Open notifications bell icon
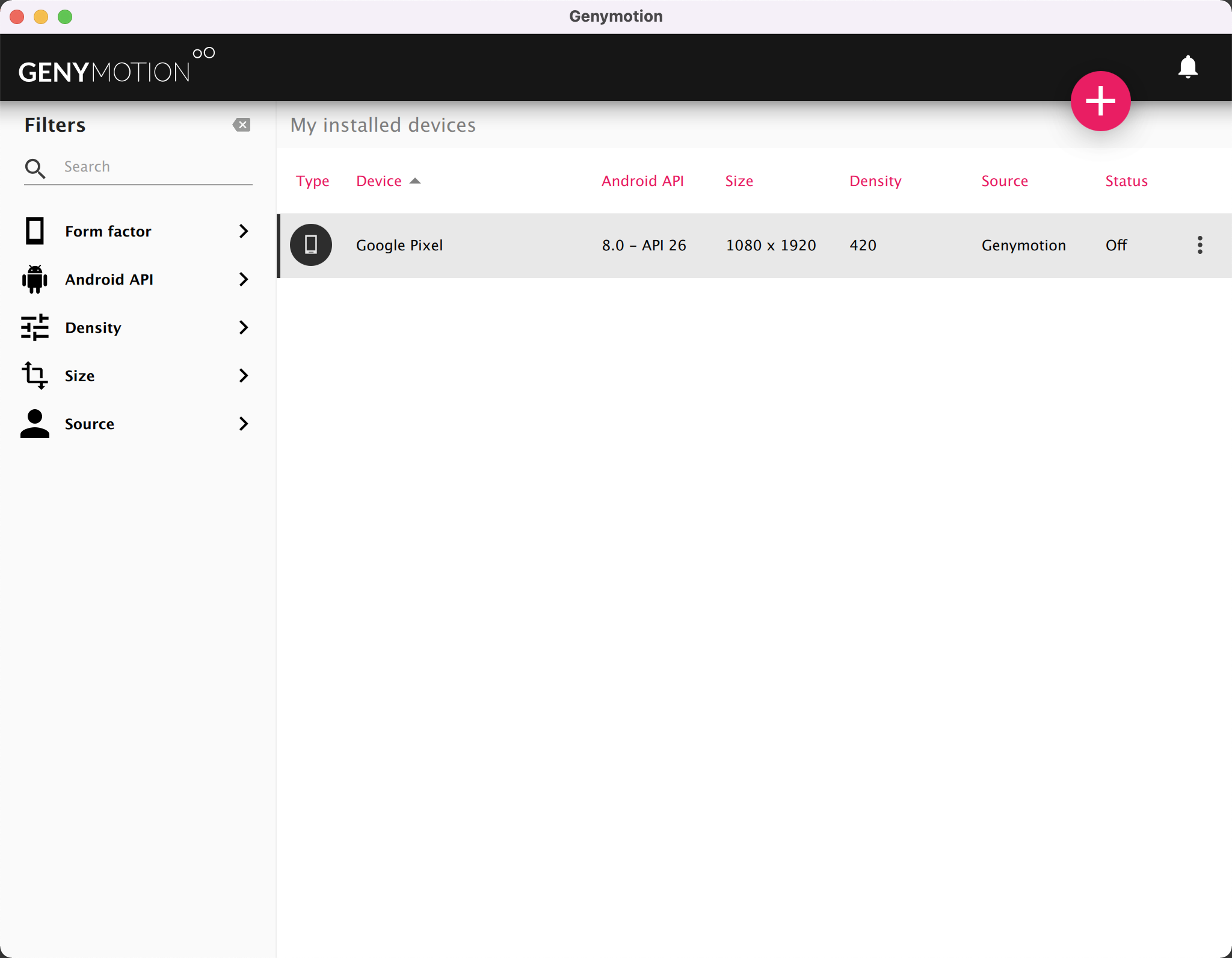This screenshot has height=958, width=1232. pyautogui.click(x=1187, y=67)
